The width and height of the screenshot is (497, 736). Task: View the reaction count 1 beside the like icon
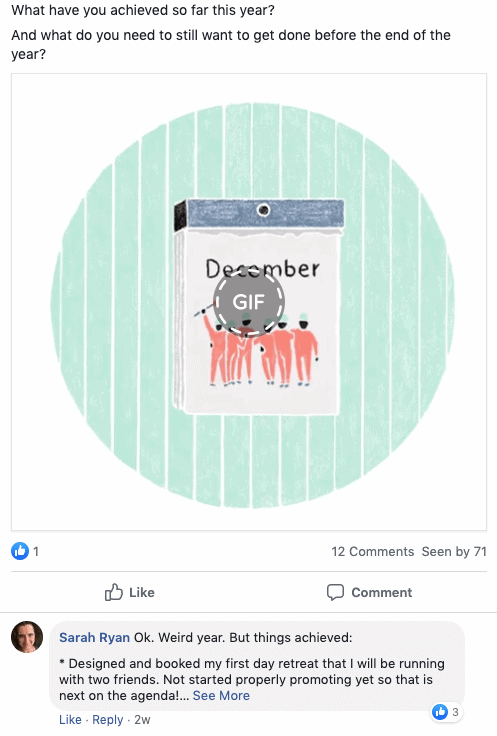pos(36,551)
